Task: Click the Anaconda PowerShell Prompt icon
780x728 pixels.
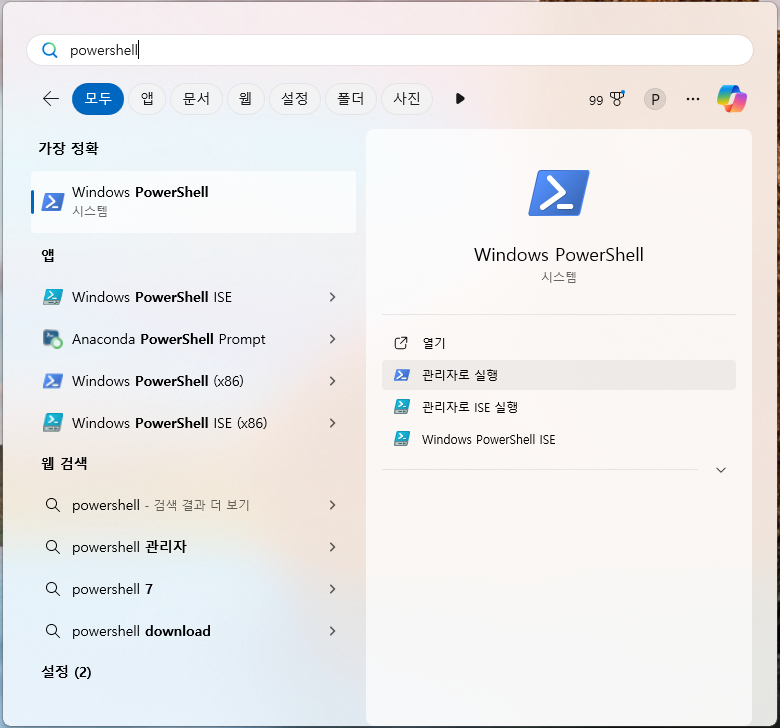Action: (53, 339)
